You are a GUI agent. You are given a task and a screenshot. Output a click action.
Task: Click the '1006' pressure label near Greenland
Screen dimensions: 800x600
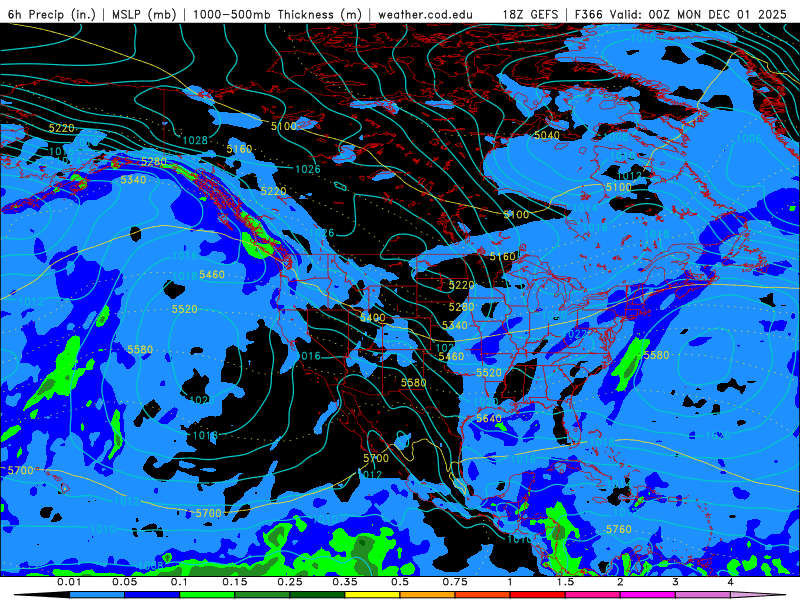(x=749, y=138)
